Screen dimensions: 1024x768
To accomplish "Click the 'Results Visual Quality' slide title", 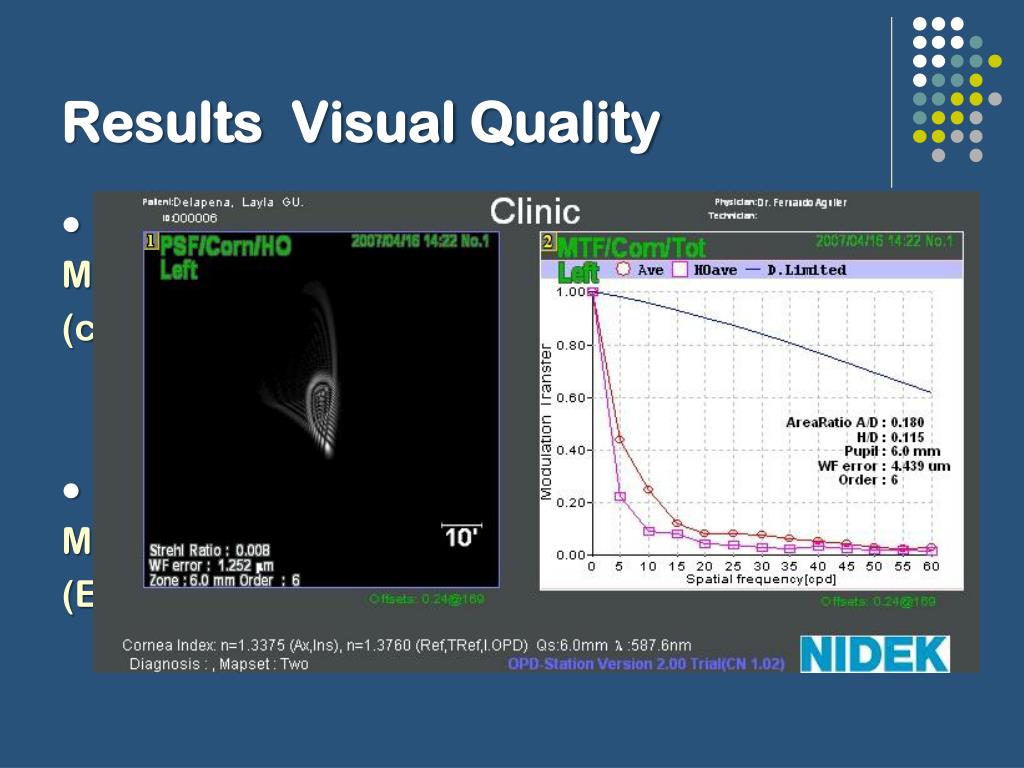I will [x=361, y=123].
